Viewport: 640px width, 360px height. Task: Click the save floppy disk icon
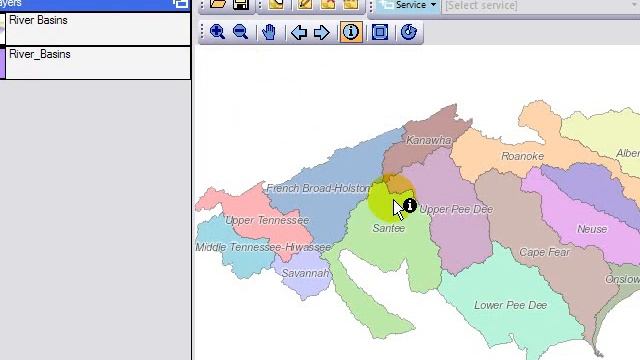[x=241, y=4]
